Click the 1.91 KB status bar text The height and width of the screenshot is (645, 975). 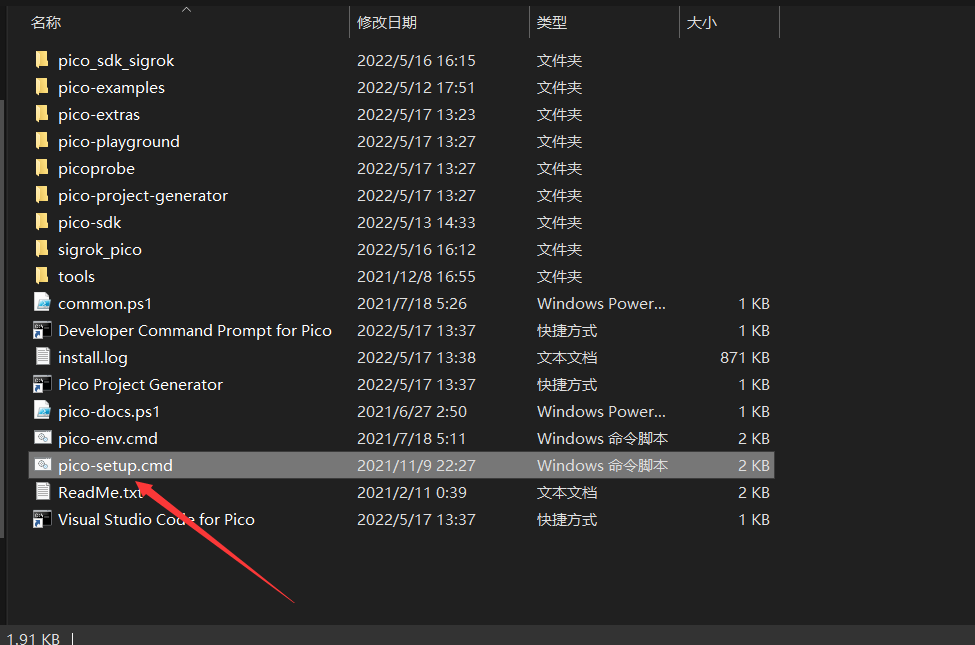tap(33, 638)
